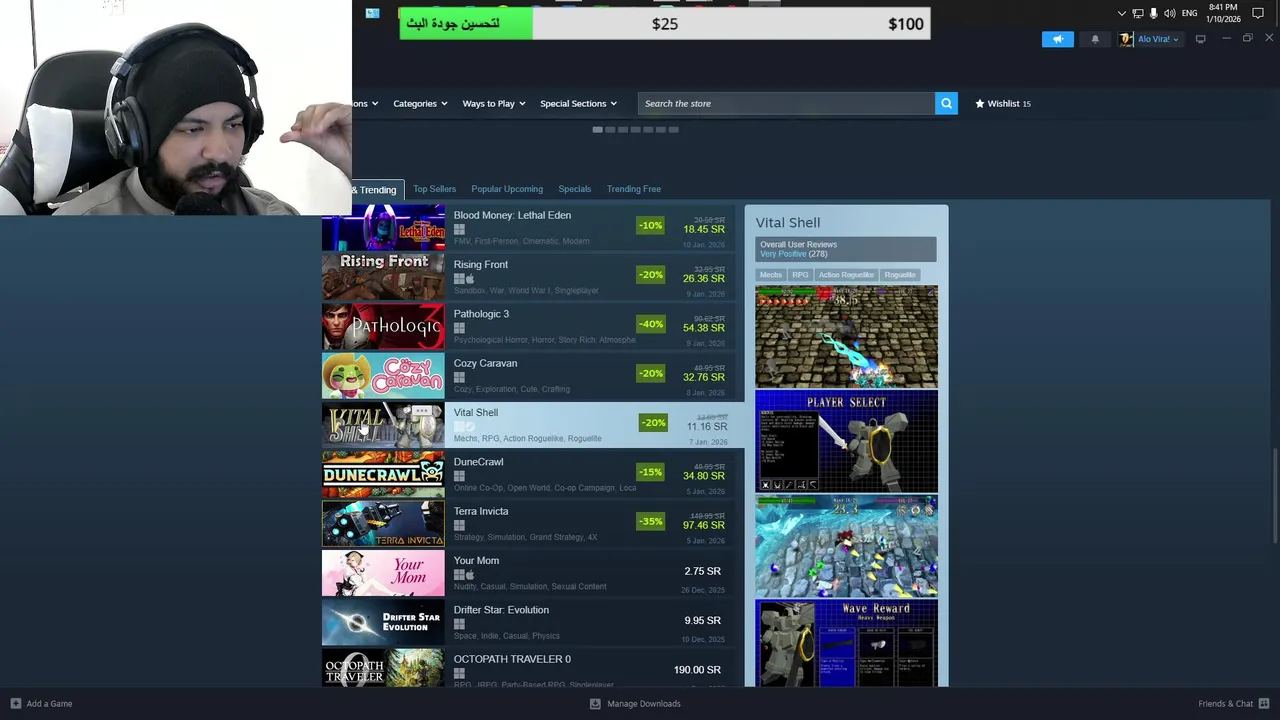1280x720 pixels.
Task: Select the second carousel page dot
Action: tap(610, 129)
